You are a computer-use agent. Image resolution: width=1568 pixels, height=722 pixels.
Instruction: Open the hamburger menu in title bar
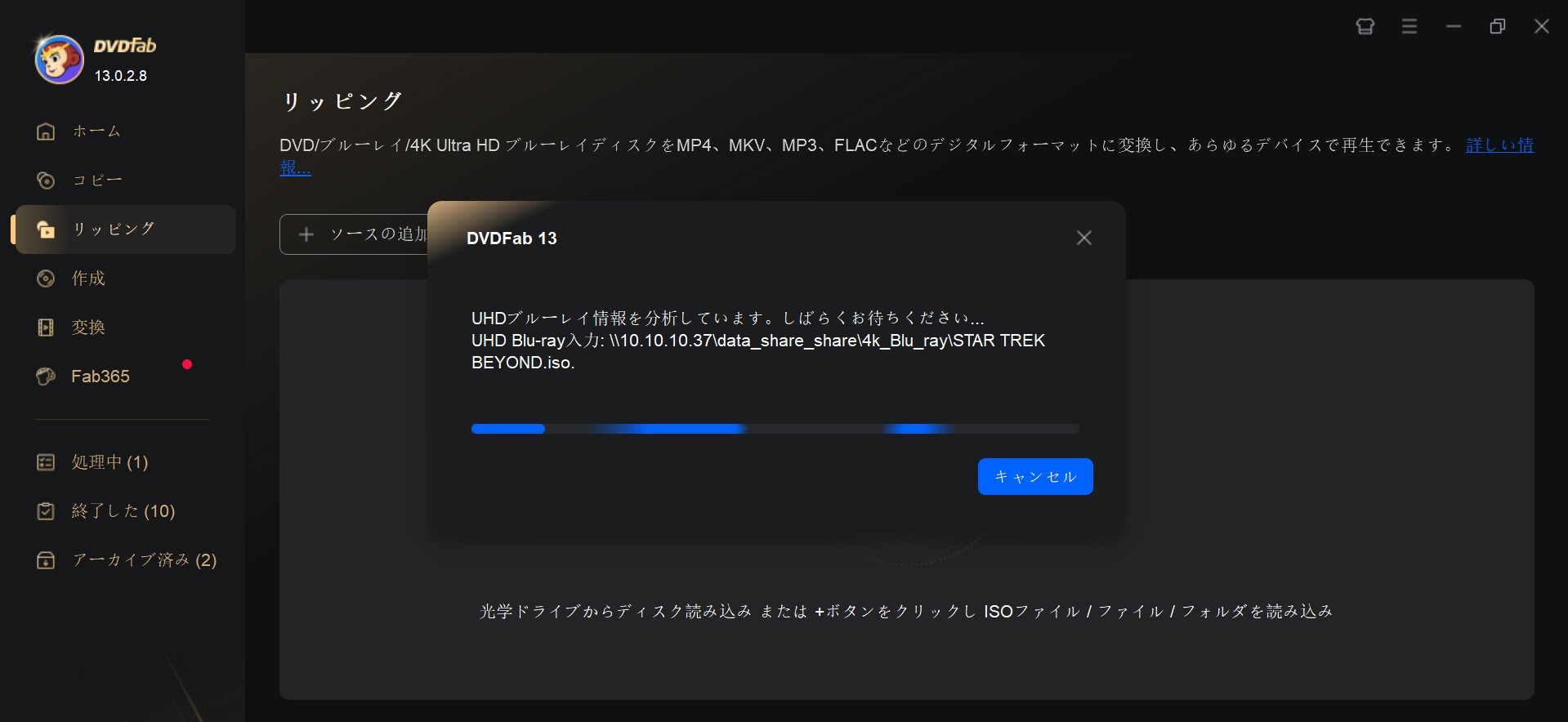click(1409, 26)
